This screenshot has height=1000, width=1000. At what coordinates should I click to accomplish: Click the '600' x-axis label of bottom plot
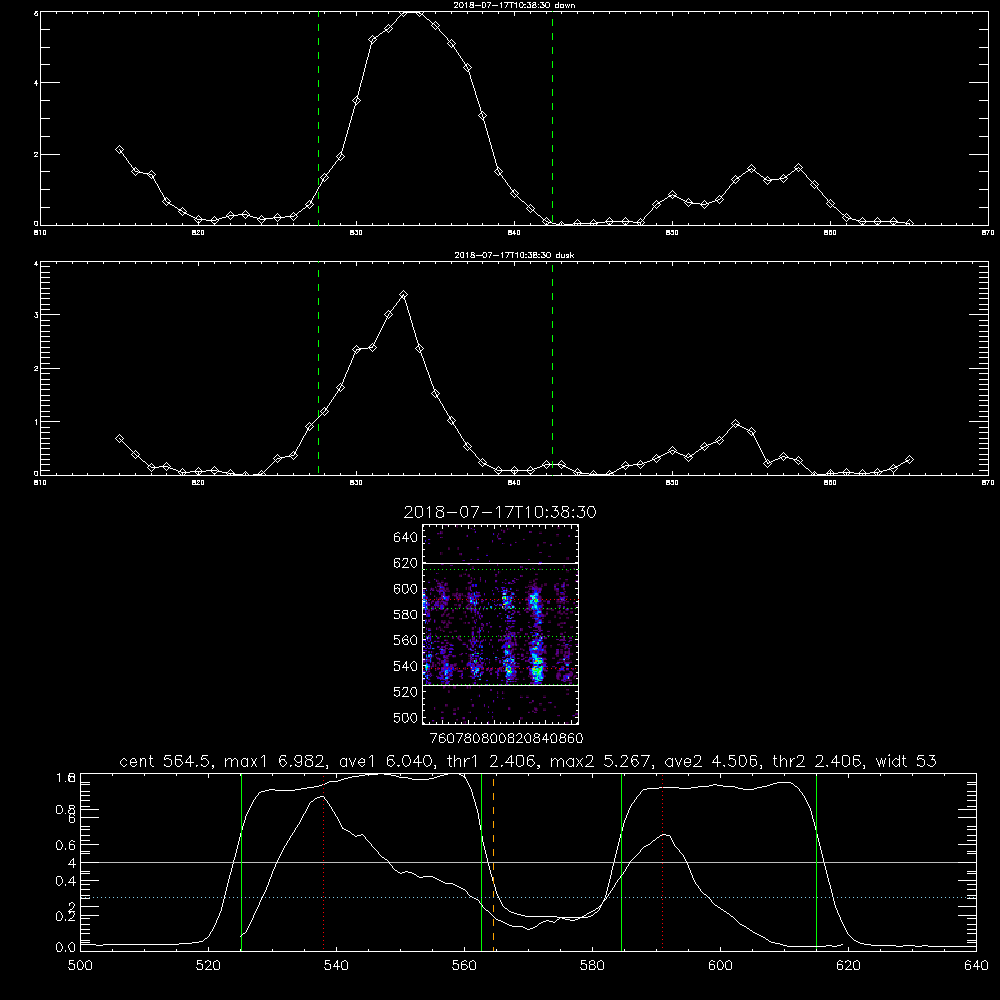pyautogui.click(x=721, y=966)
